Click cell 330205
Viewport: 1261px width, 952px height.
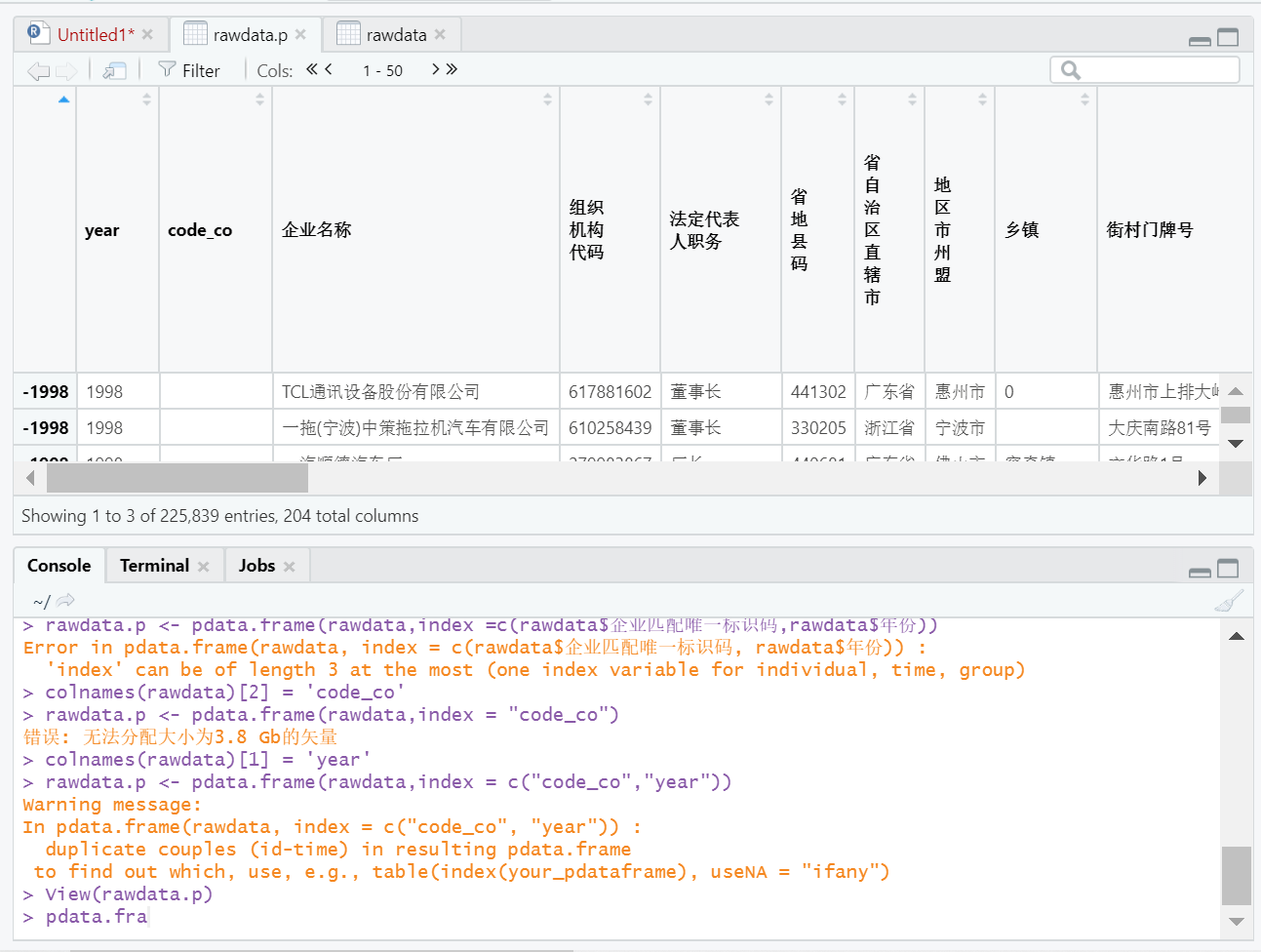(x=818, y=427)
